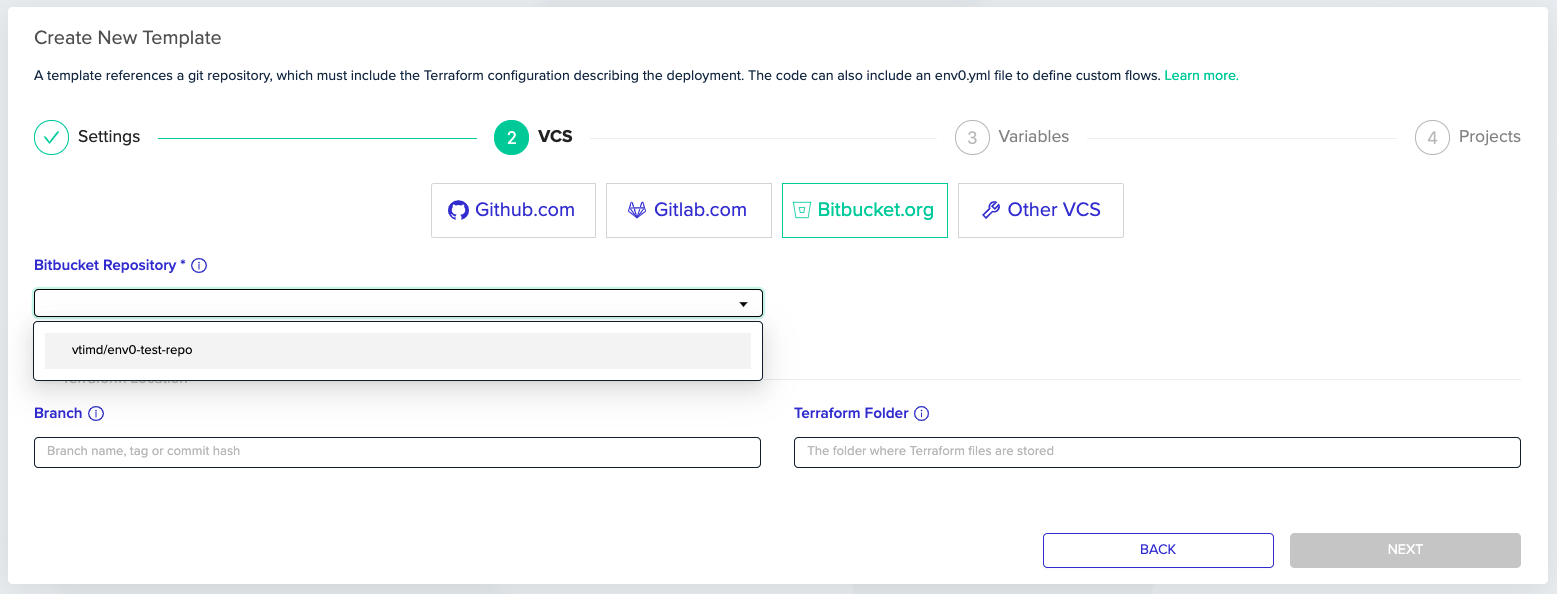Go back with the BACK button

tap(1158, 550)
